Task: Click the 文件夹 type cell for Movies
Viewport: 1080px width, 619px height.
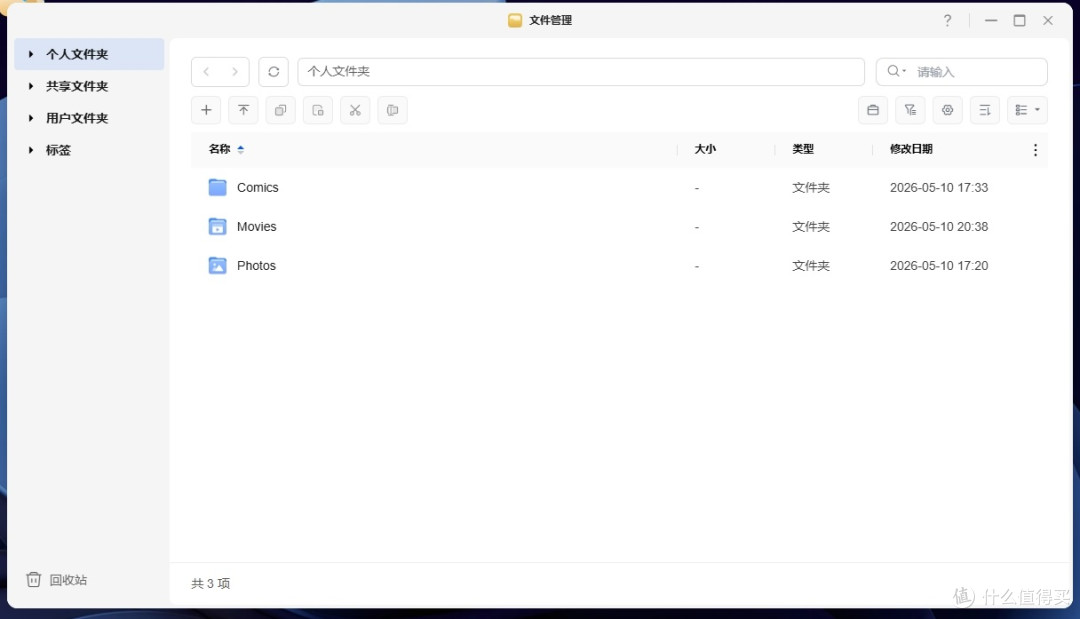Action: point(811,227)
